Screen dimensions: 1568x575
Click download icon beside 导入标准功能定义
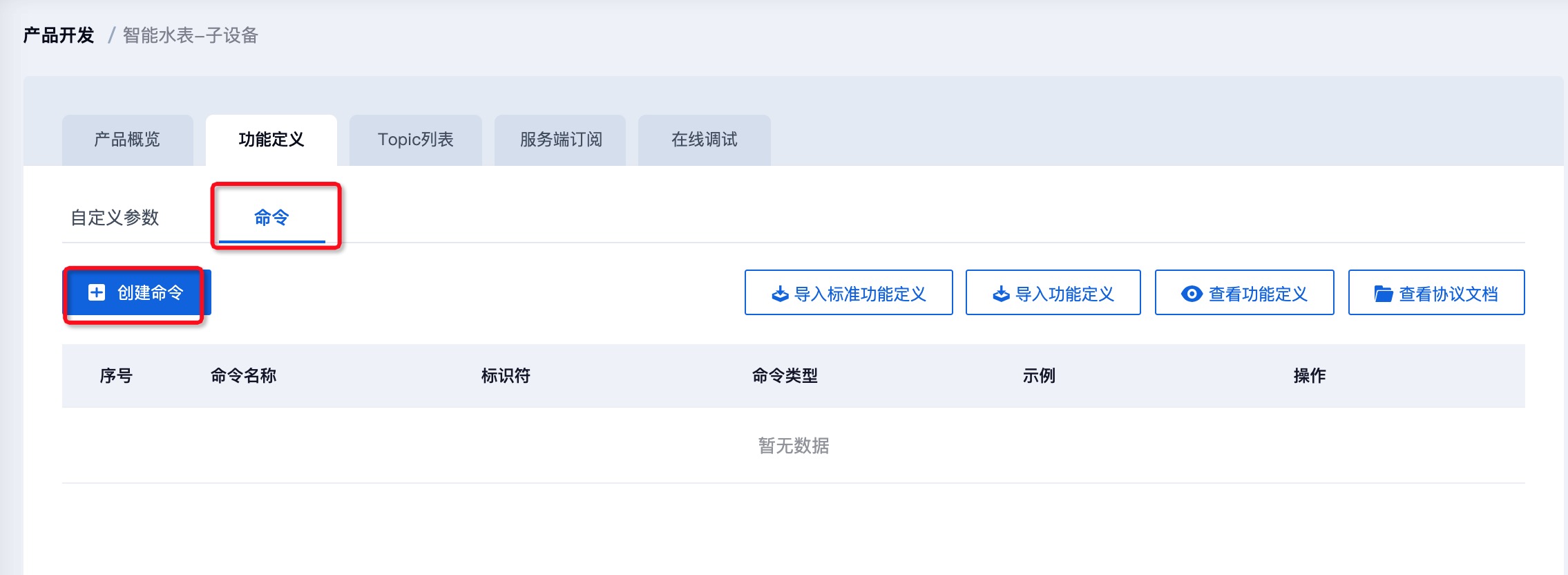[x=780, y=294]
